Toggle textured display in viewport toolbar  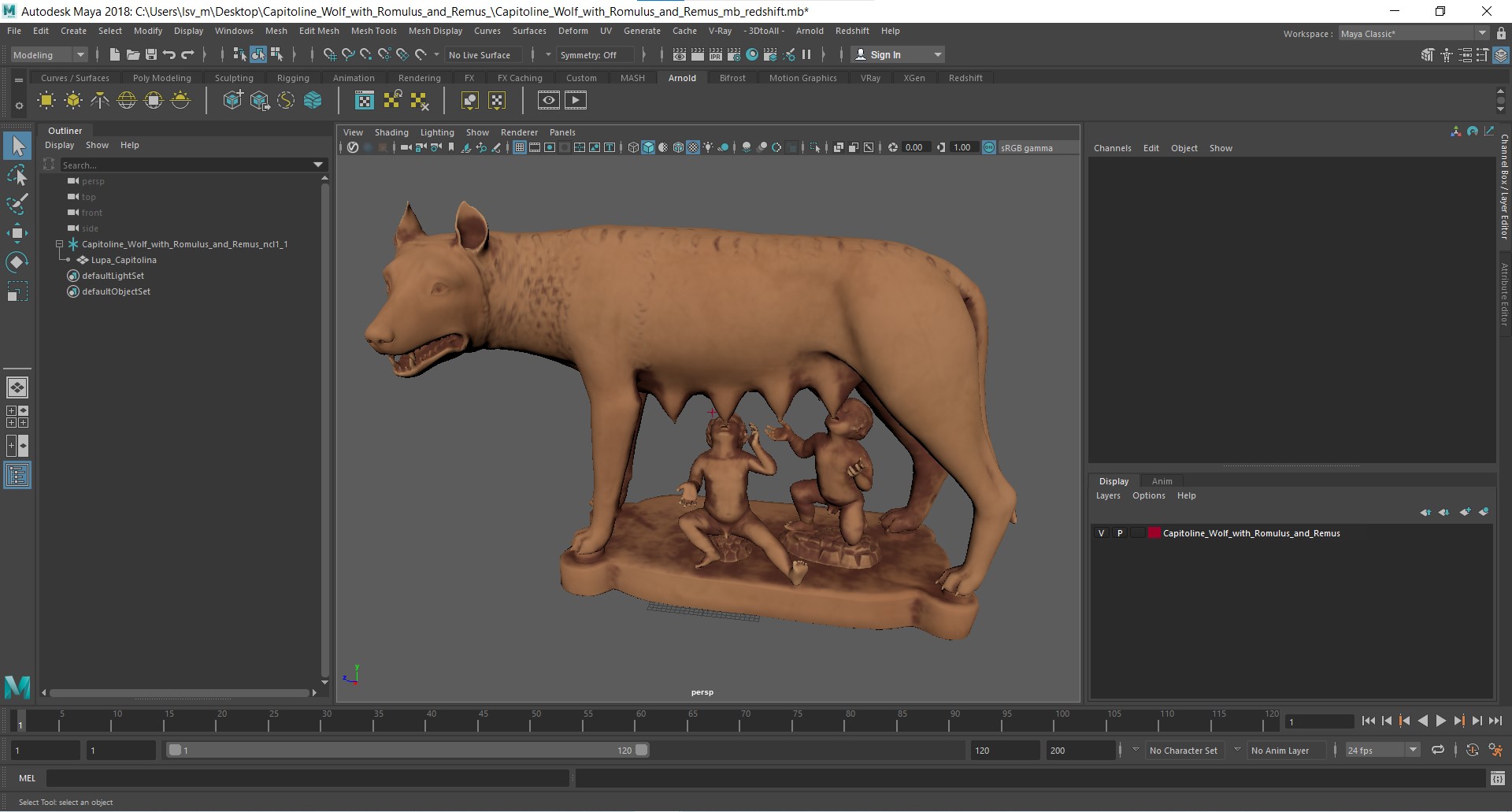(x=693, y=147)
